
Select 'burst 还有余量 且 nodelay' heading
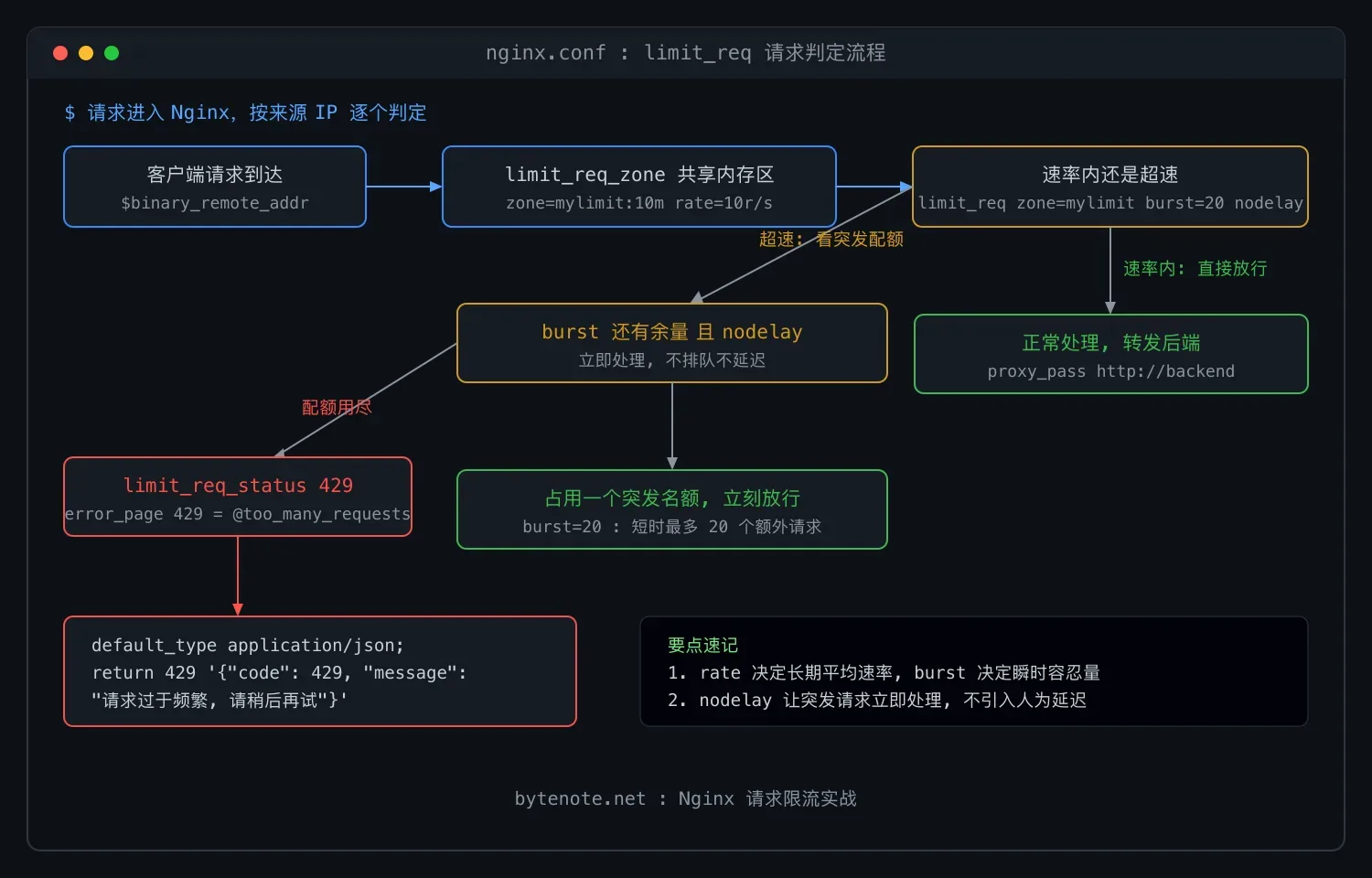pyautogui.click(x=672, y=332)
